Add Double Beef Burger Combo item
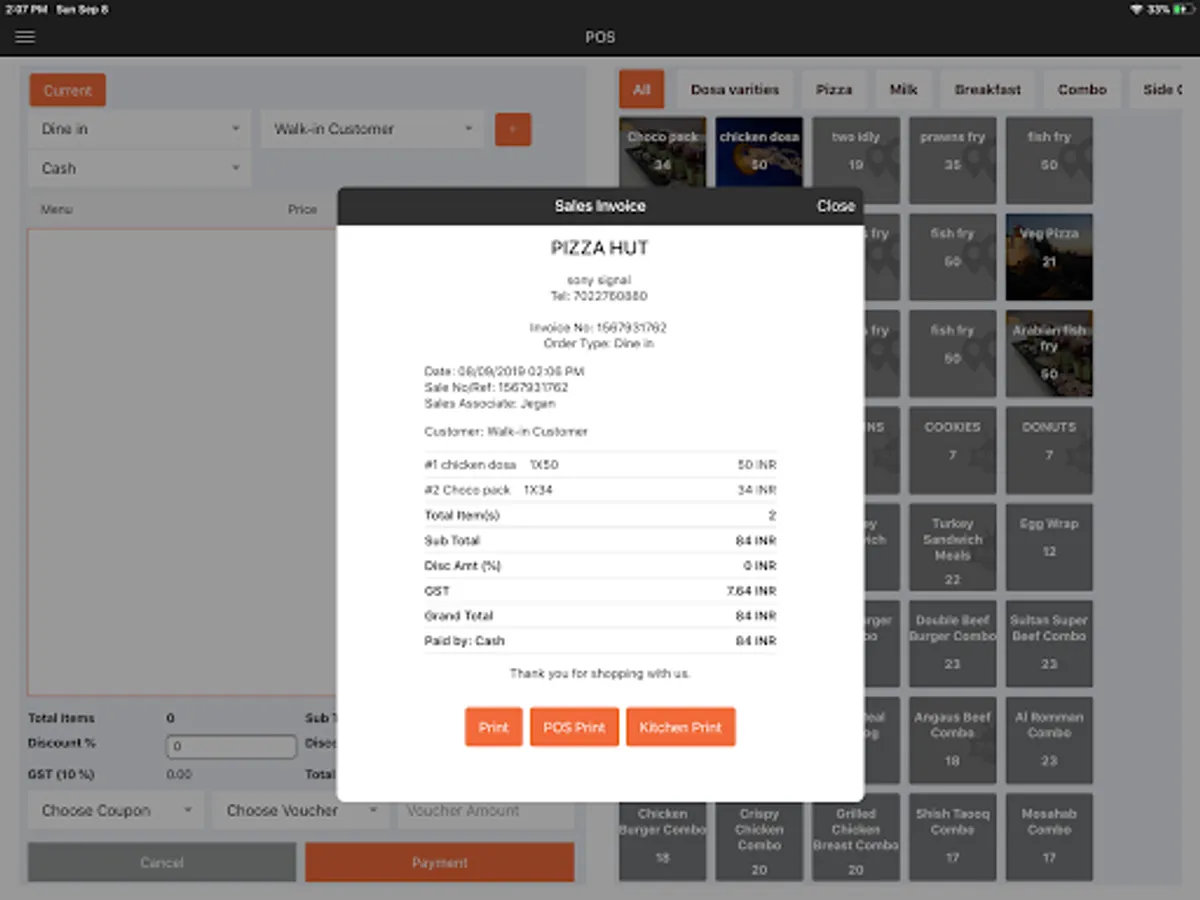The height and width of the screenshot is (900, 1200). pyautogui.click(x=952, y=644)
